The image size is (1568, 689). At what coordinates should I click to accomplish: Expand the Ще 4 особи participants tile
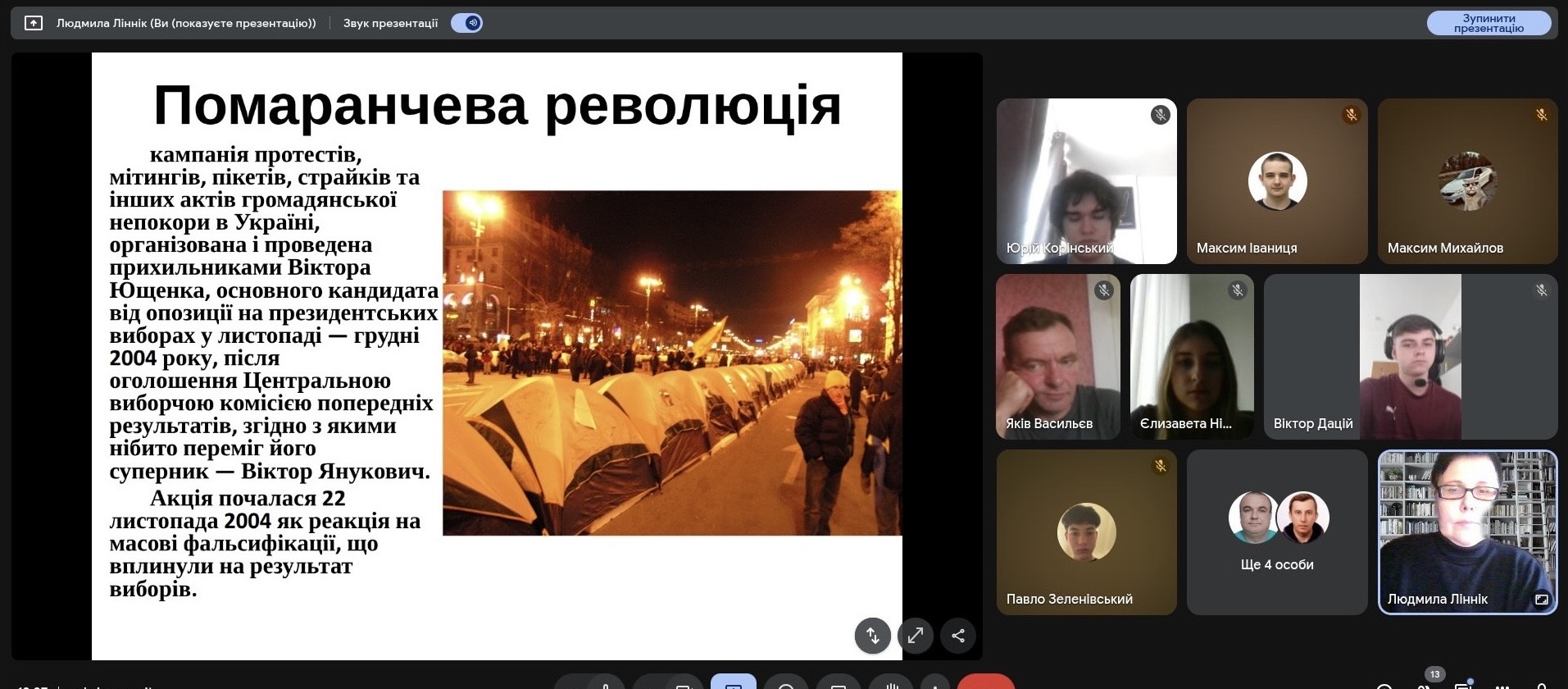[1276, 532]
